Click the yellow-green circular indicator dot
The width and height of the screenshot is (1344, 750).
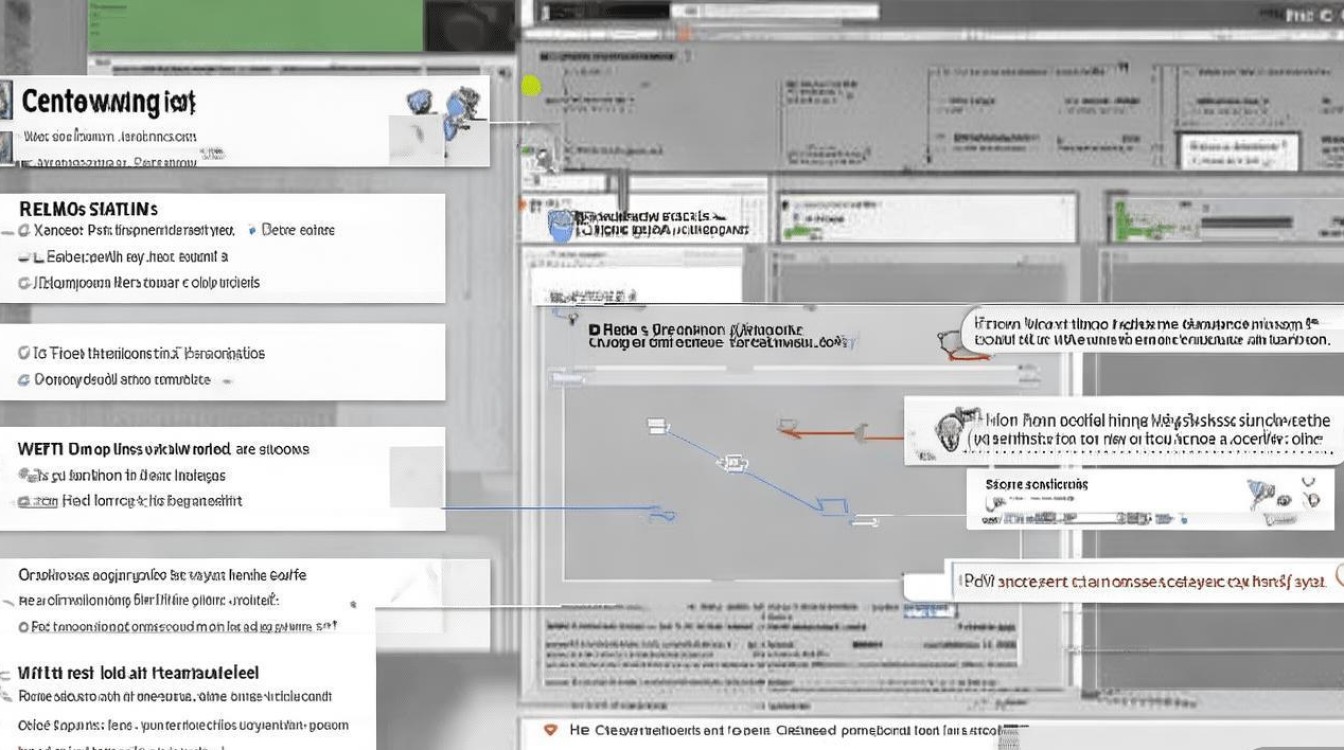coord(531,87)
